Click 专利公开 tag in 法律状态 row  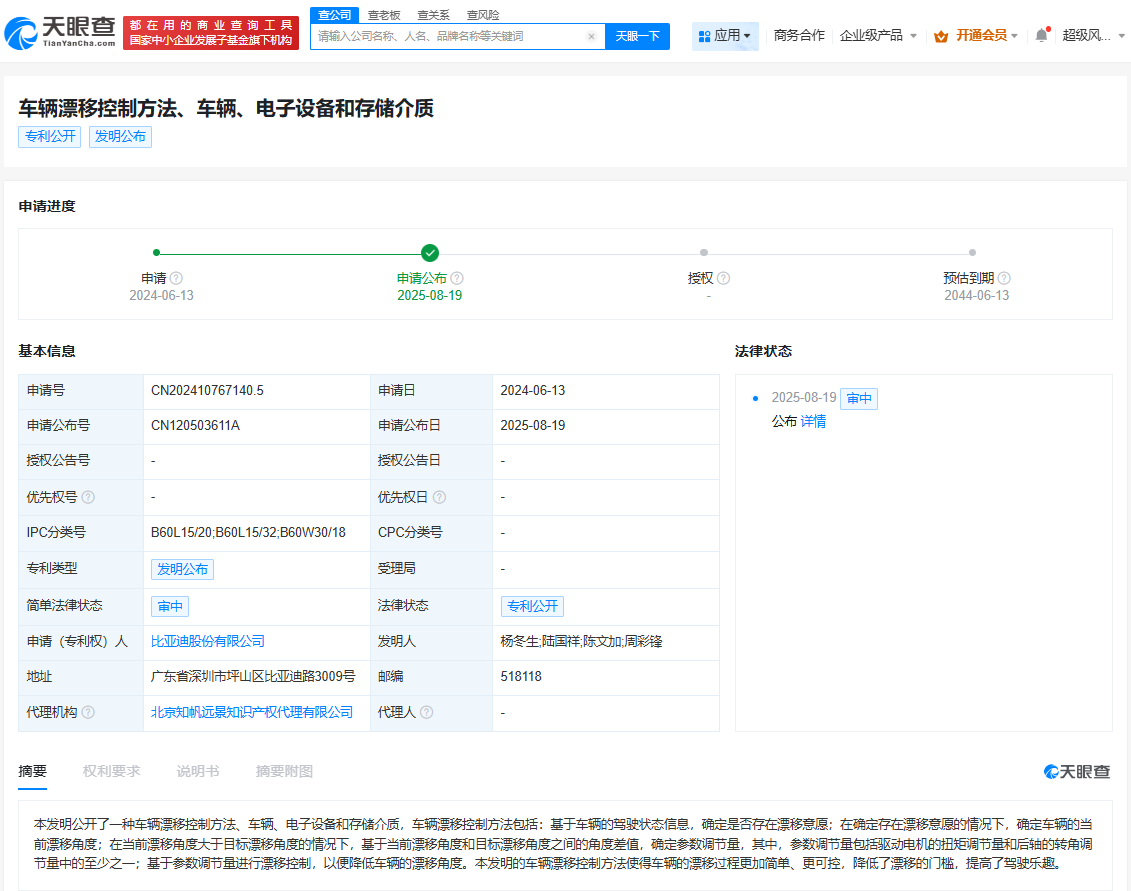click(532, 606)
